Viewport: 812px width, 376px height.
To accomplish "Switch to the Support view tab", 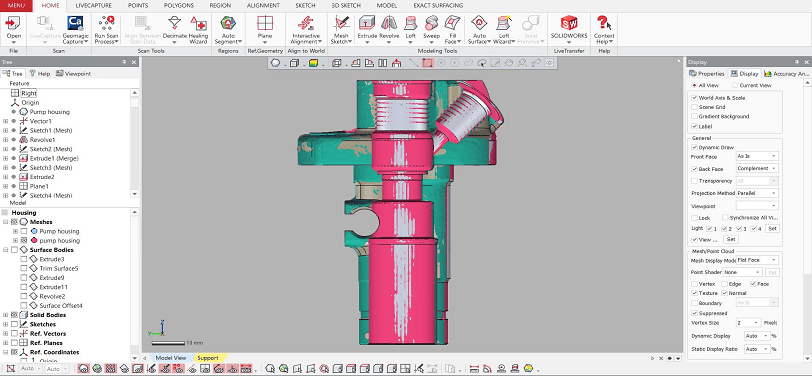I will click(x=207, y=358).
